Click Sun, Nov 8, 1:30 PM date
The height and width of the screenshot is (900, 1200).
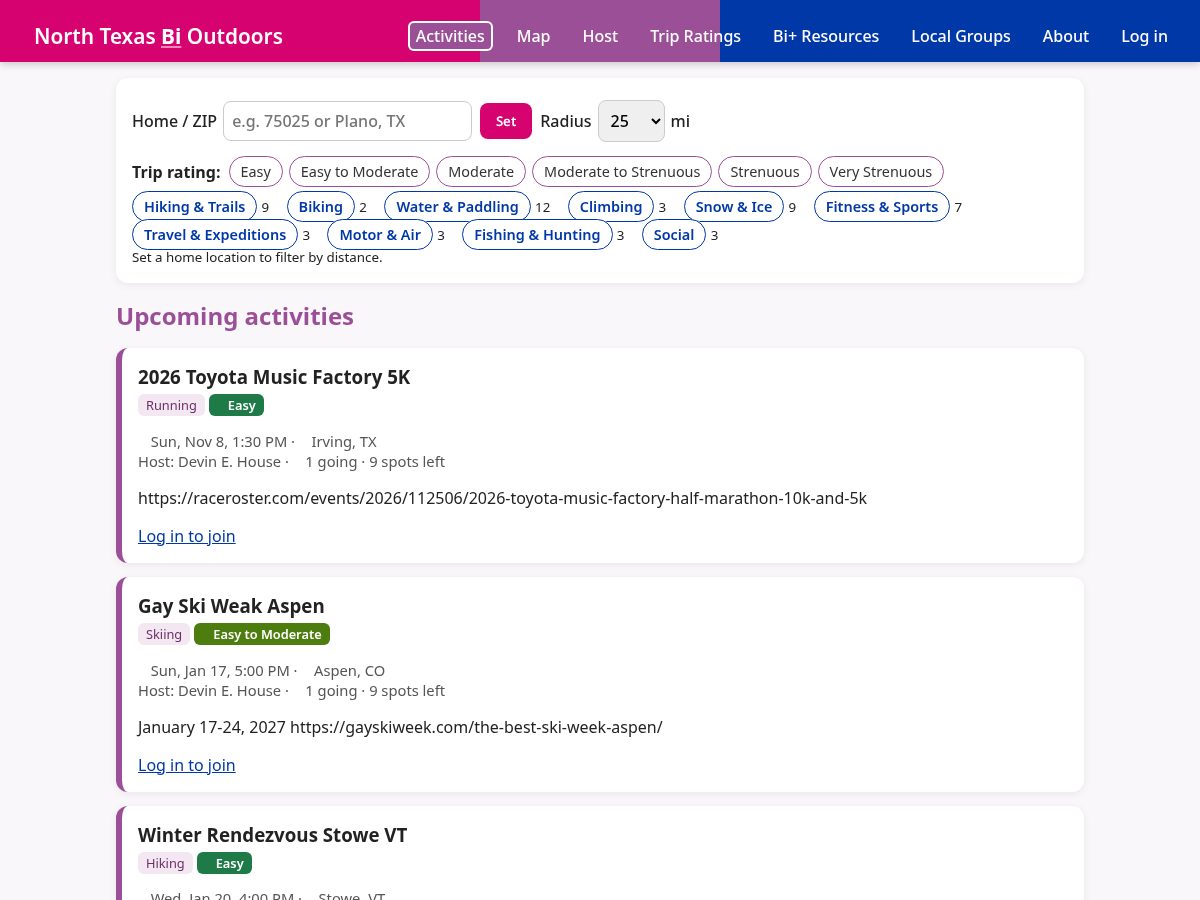(219, 442)
